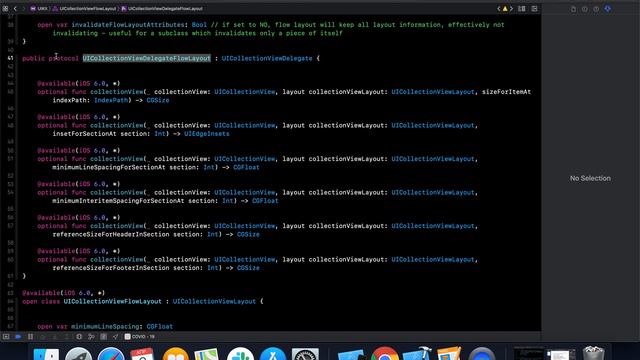Click UICollectionViewLayout superclass on line 64
Viewport: 640px width, 360px height.
pyautogui.click(x=214, y=302)
